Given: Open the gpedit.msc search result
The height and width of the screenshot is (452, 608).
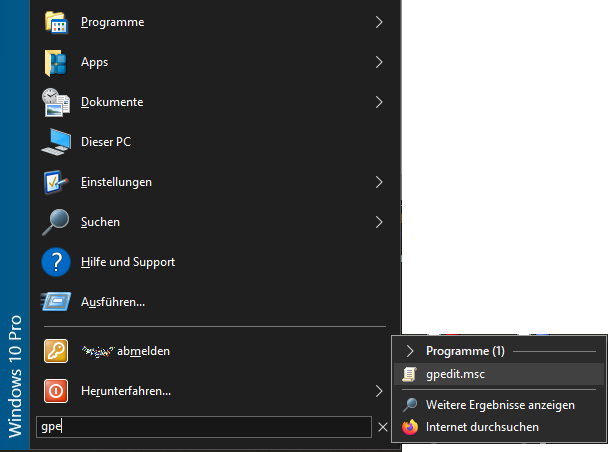Looking at the screenshot, I should coord(454,374).
